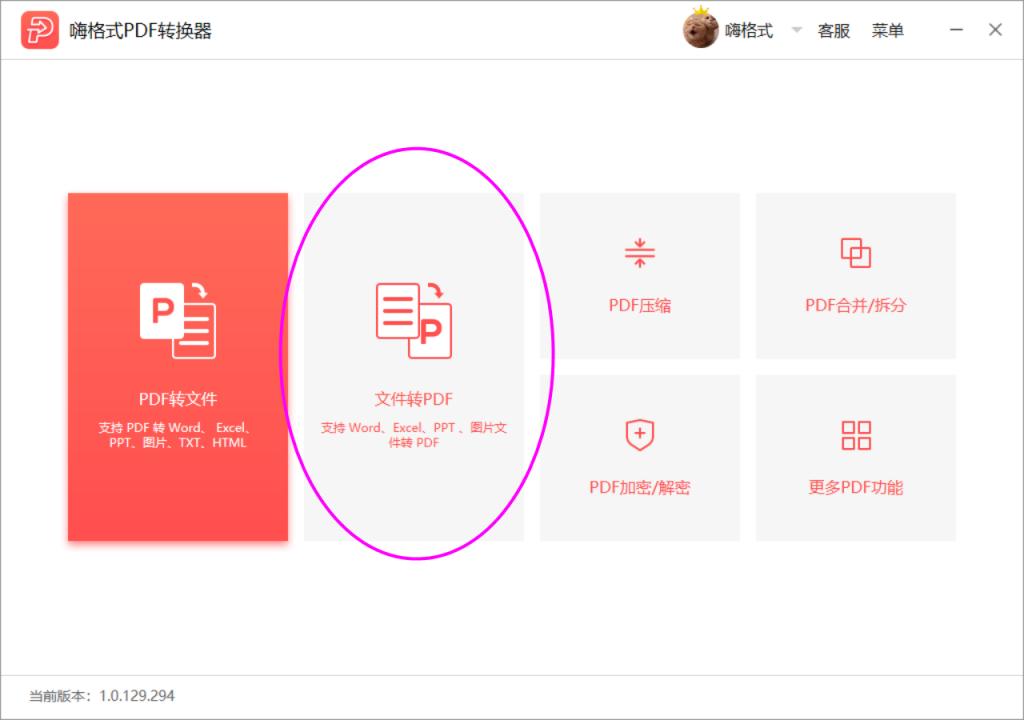Screen dimensions: 1024x720
Task: Open the circled 文件转PDF feature card
Action: [x=415, y=370]
